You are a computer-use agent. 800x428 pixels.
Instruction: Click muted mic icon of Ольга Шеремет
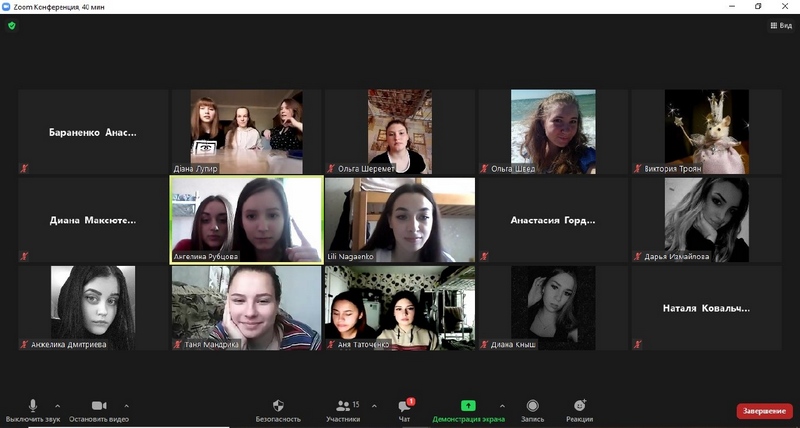point(331,168)
